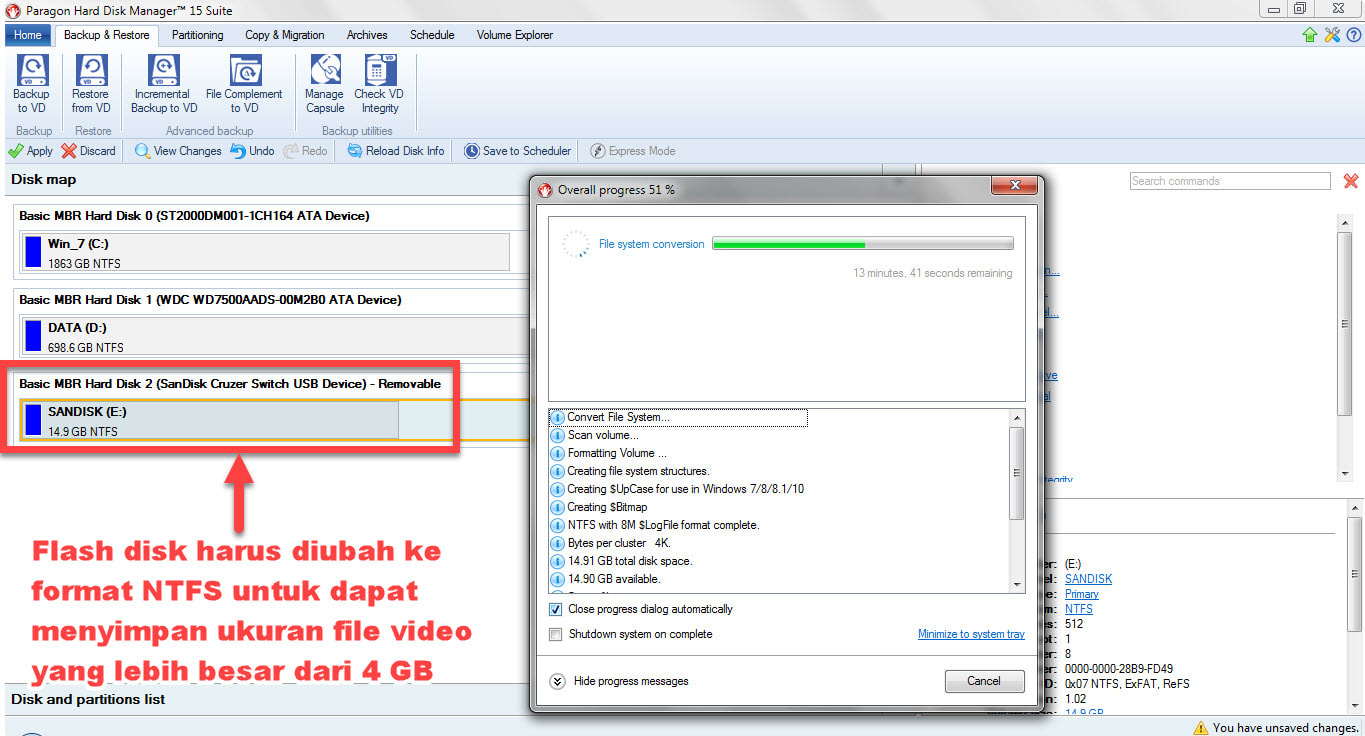Viewport: 1365px width, 736px height.
Task: Switch to Express Mode
Action: click(632, 151)
